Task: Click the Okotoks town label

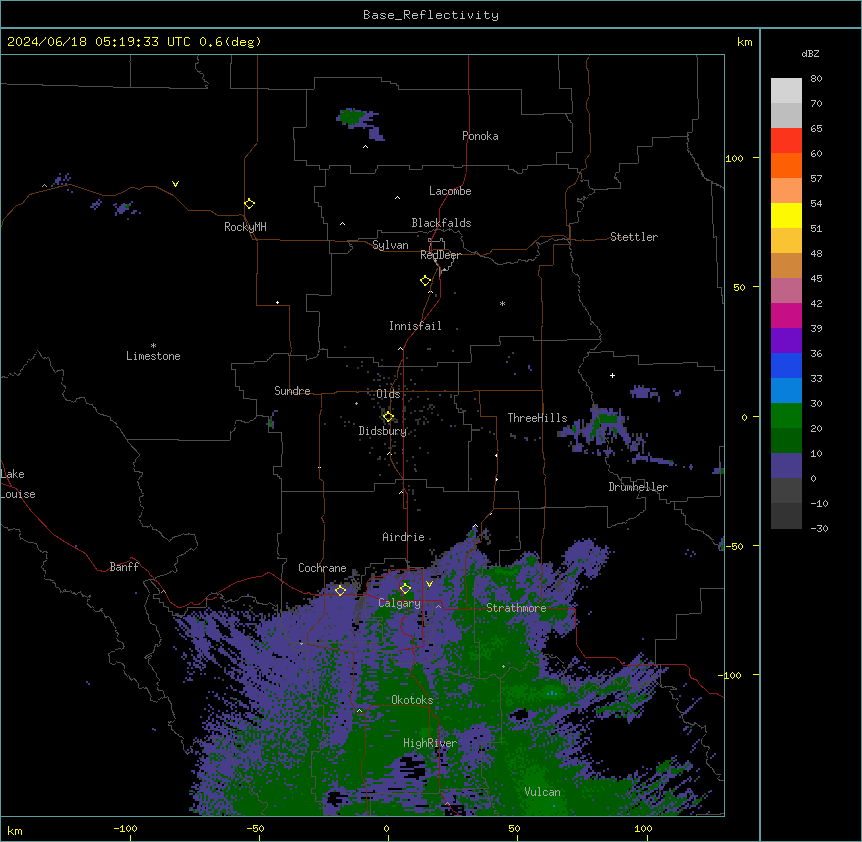Action: tap(412, 700)
